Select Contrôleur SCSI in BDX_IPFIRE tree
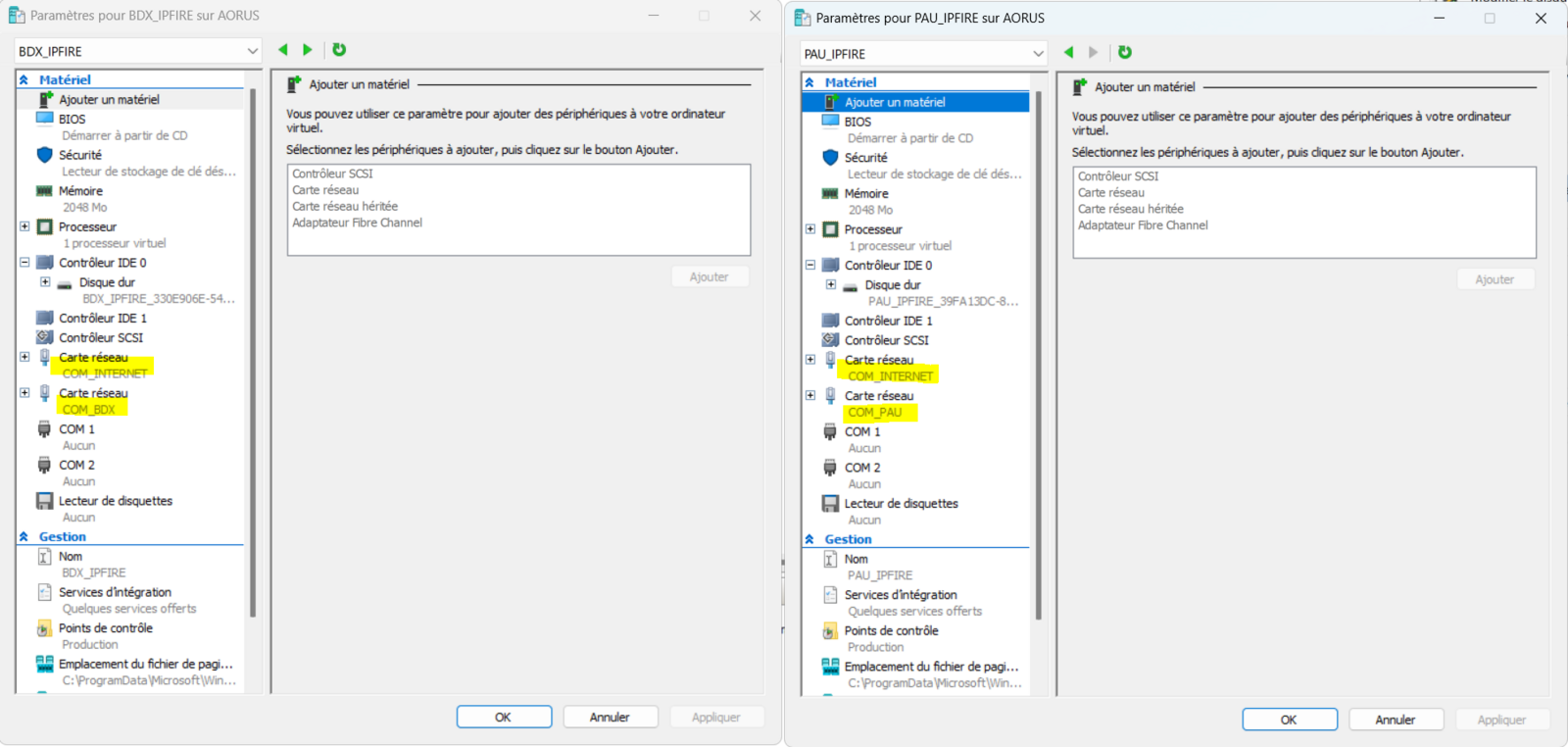Image resolution: width=1568 pixels, height=747 pixels. coord(100,337)
